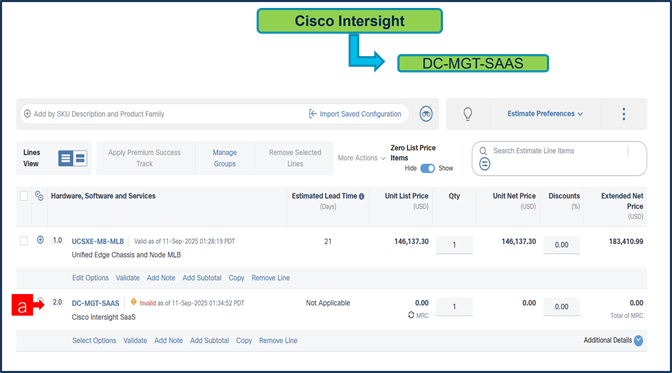The height and width of the screenshot is (373, 672).
Task: Click Copy under DC-MGT-SAAS
Action: point(244,340)
